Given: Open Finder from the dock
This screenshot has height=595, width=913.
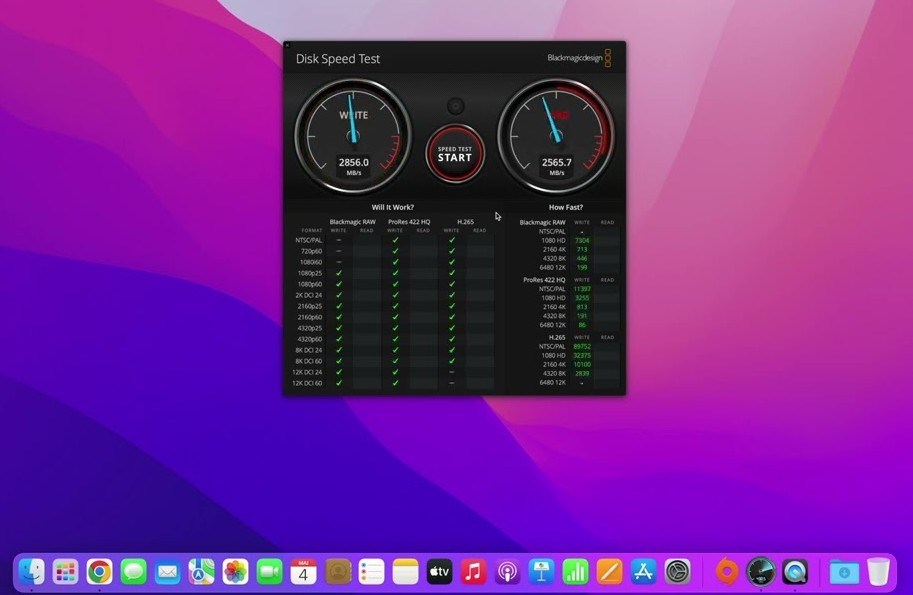Looking at the screenshot, I should pyautogui.click(x=31, y=572).
